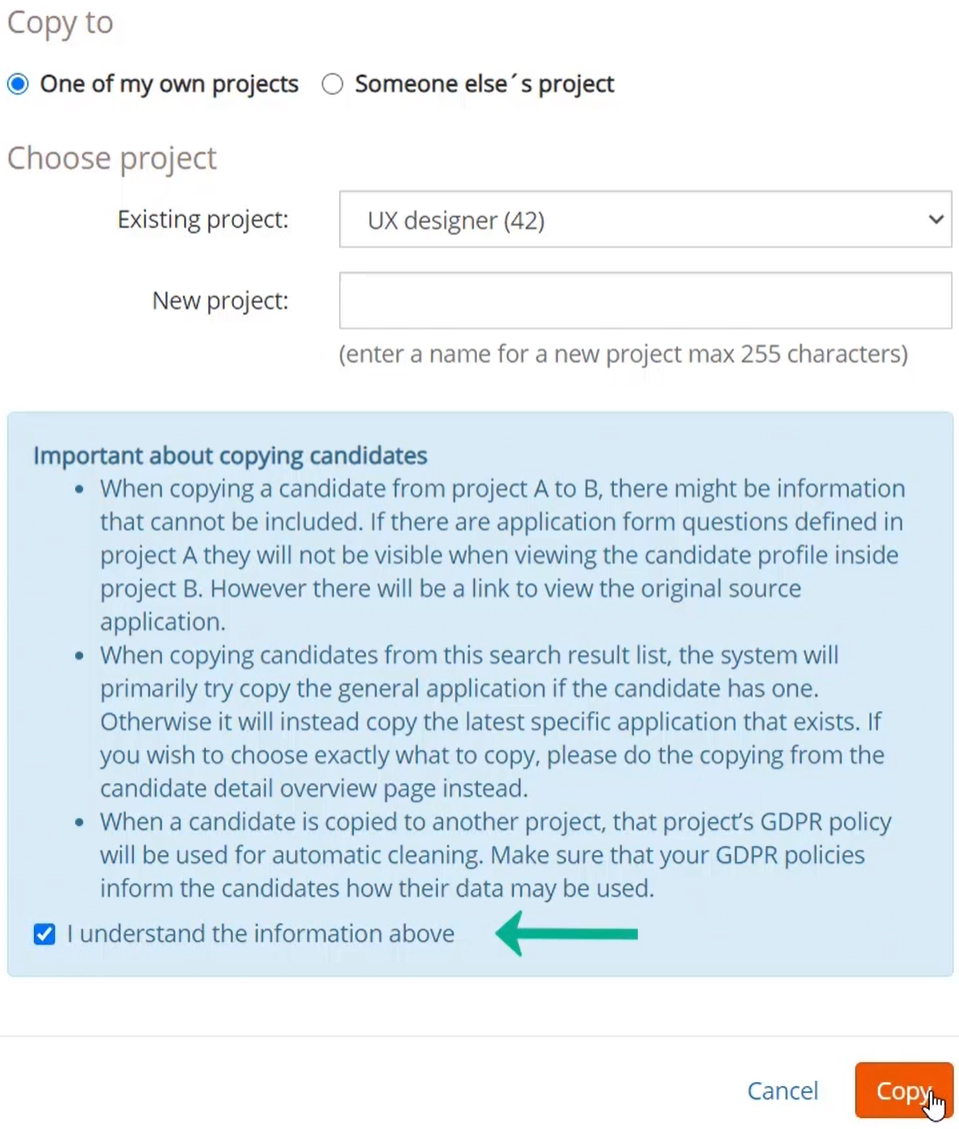Choose the 'Someone else's project' radio circle

click(x=332, y=84)
